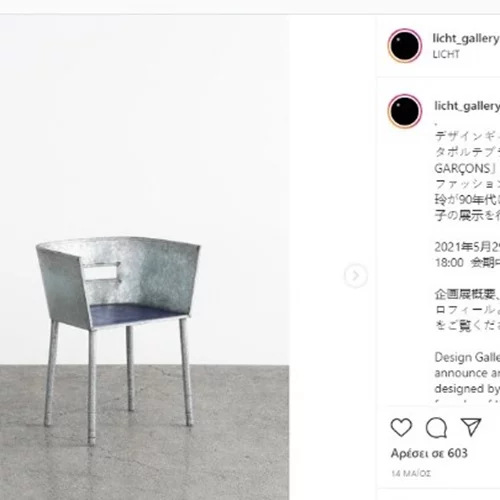This screenshot has width=500, height=500.
Task: Open the licht_gallery username in the post header
Action: [466, 39]
